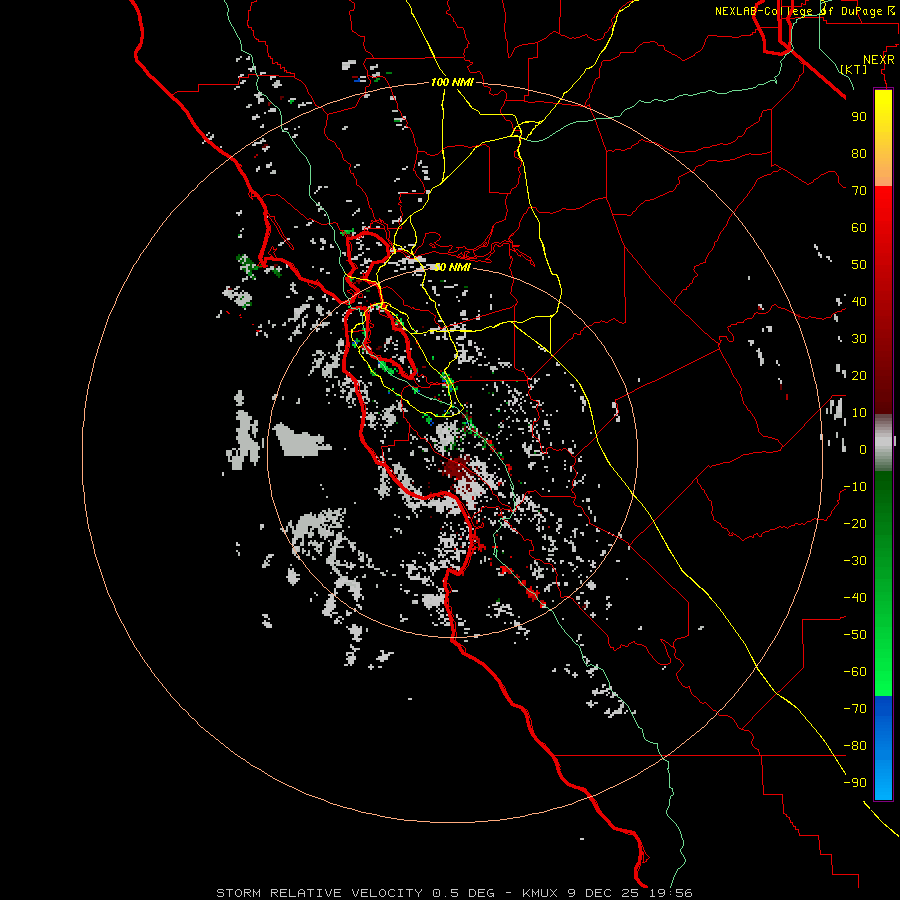Click the NEXLAB-College of DuPage title text

pos(806,11)
